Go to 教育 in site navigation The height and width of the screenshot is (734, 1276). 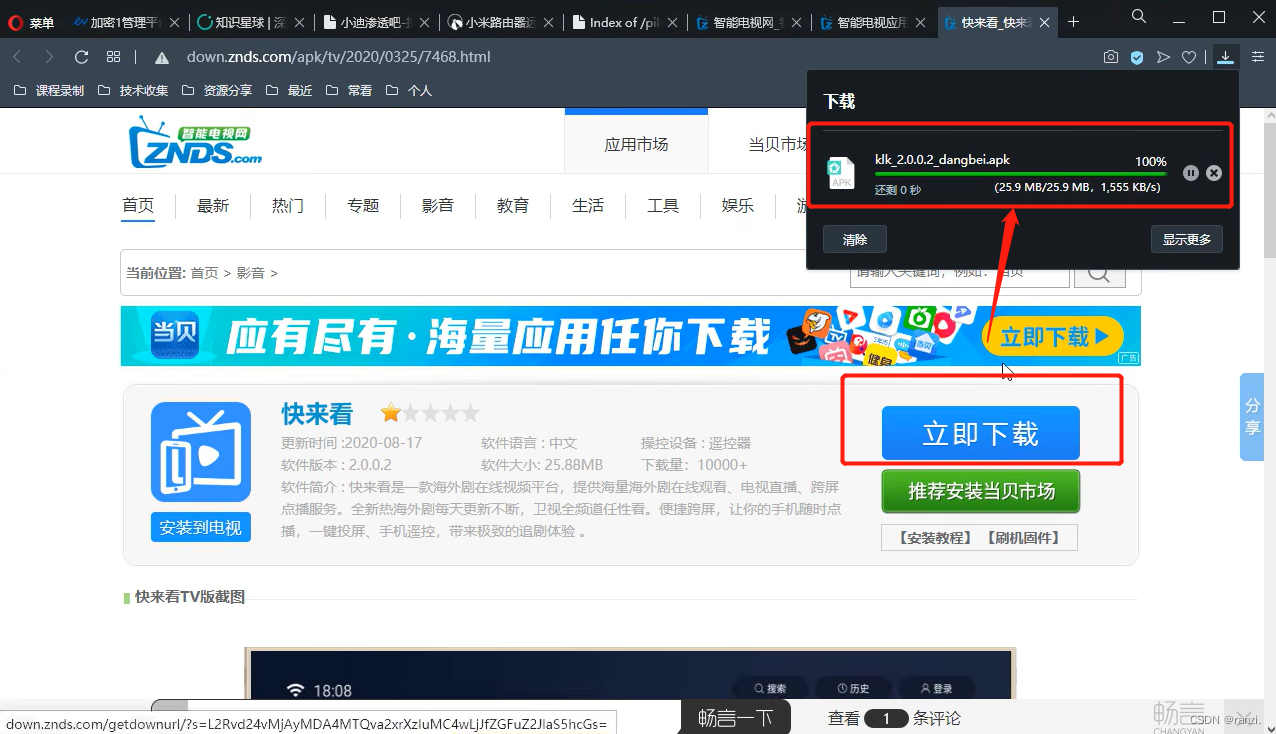(513, 205)
